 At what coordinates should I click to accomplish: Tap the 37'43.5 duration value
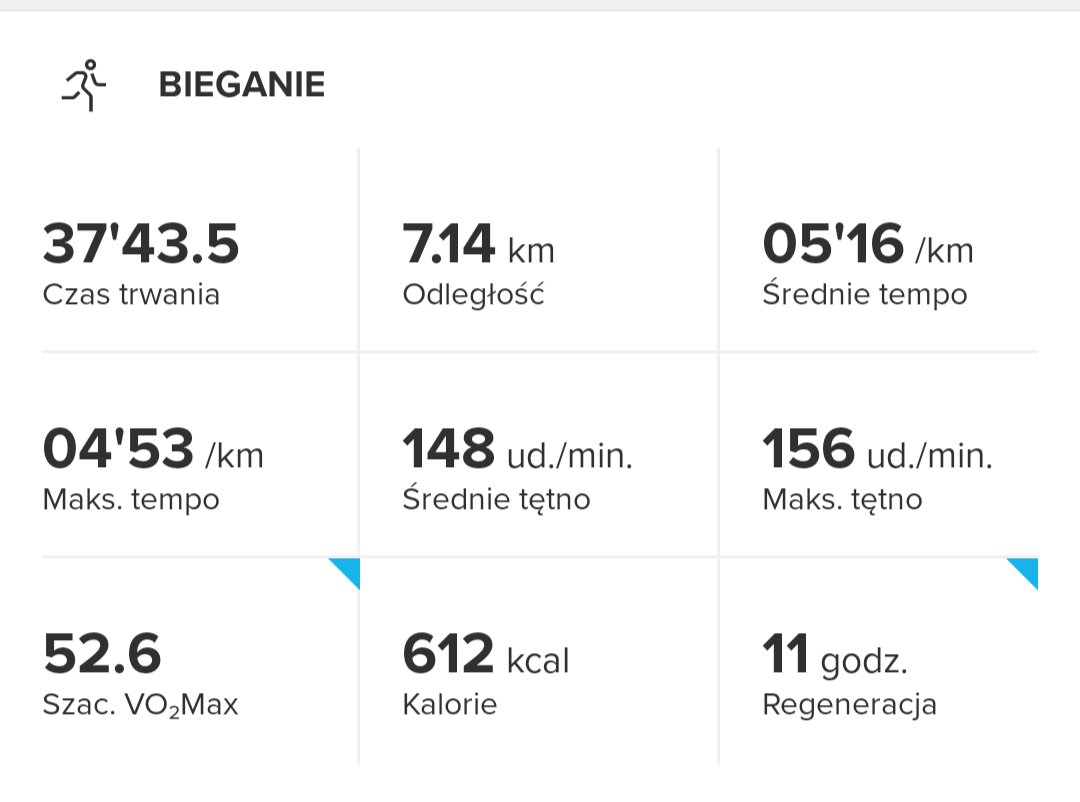click(x=141, y=244)
